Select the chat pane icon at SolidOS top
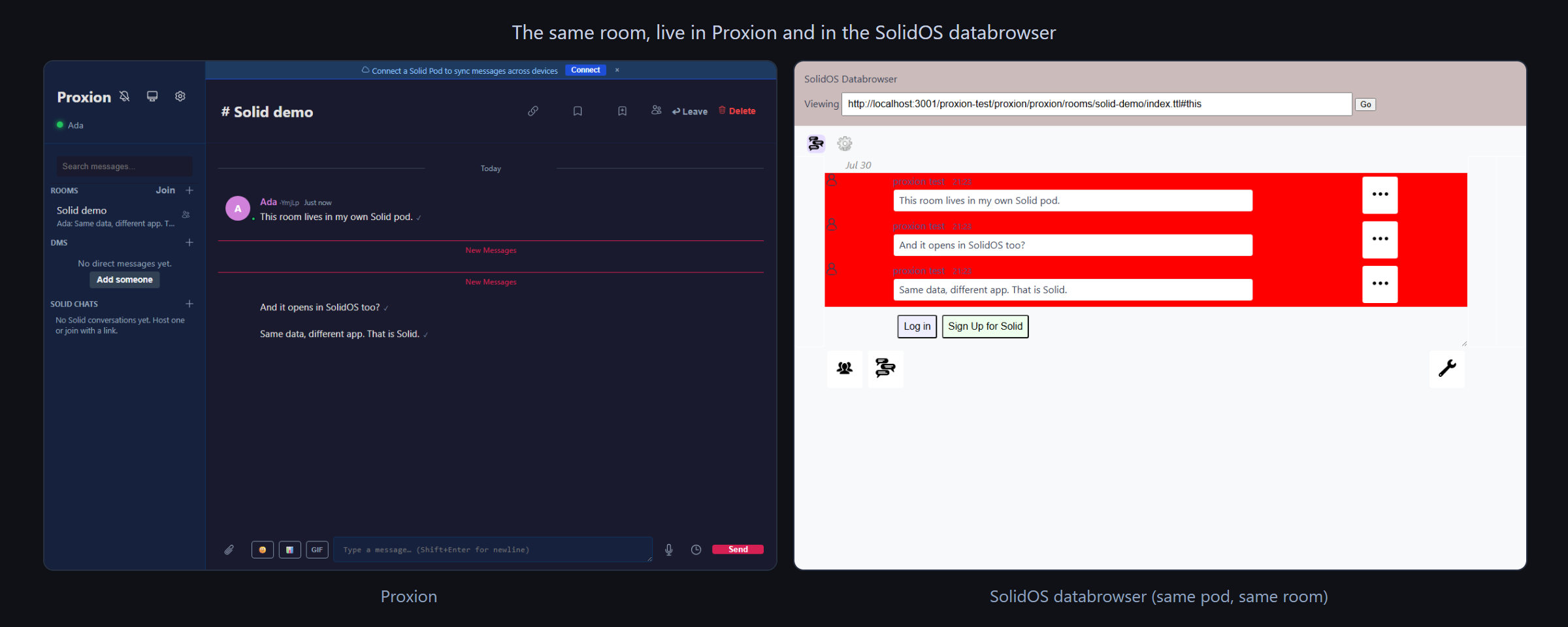Image resolution: width=1568 pixels, height=627 pixels. tap(816, 143)
